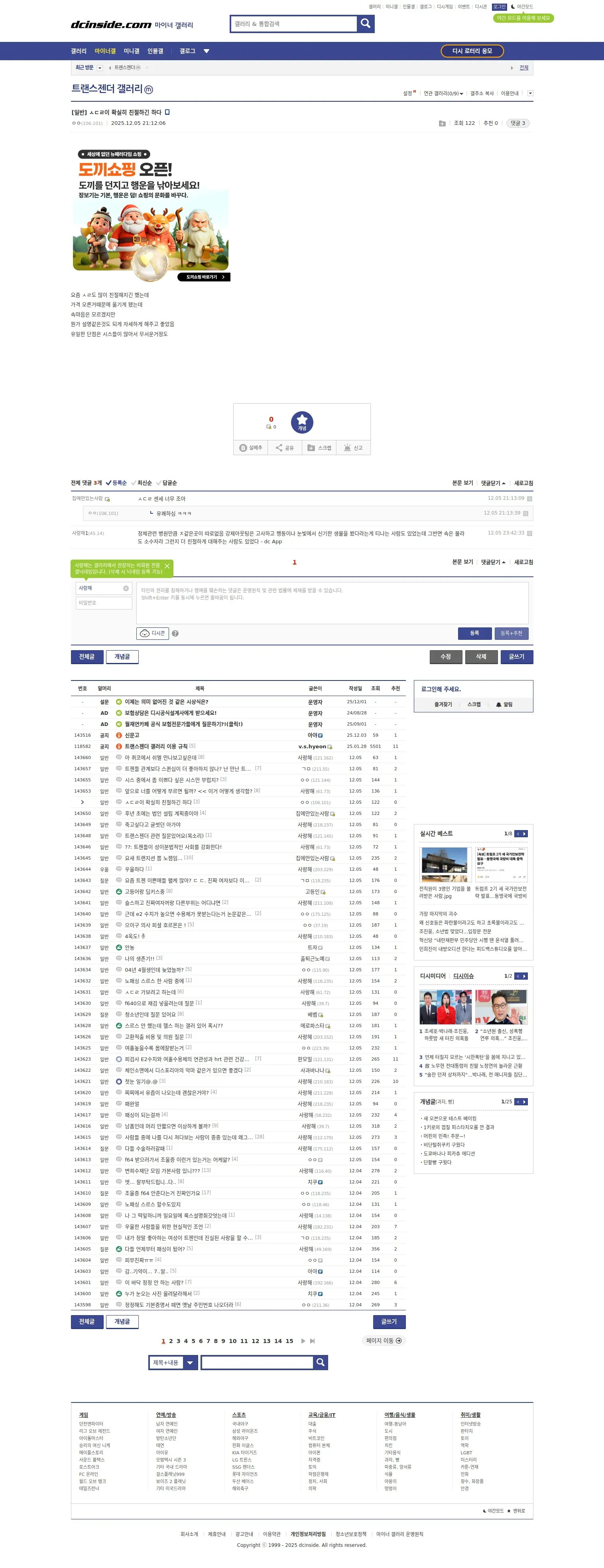Click the 개념 star recommend icon
The image size is (604, 1568).
(x=302, y=422)
